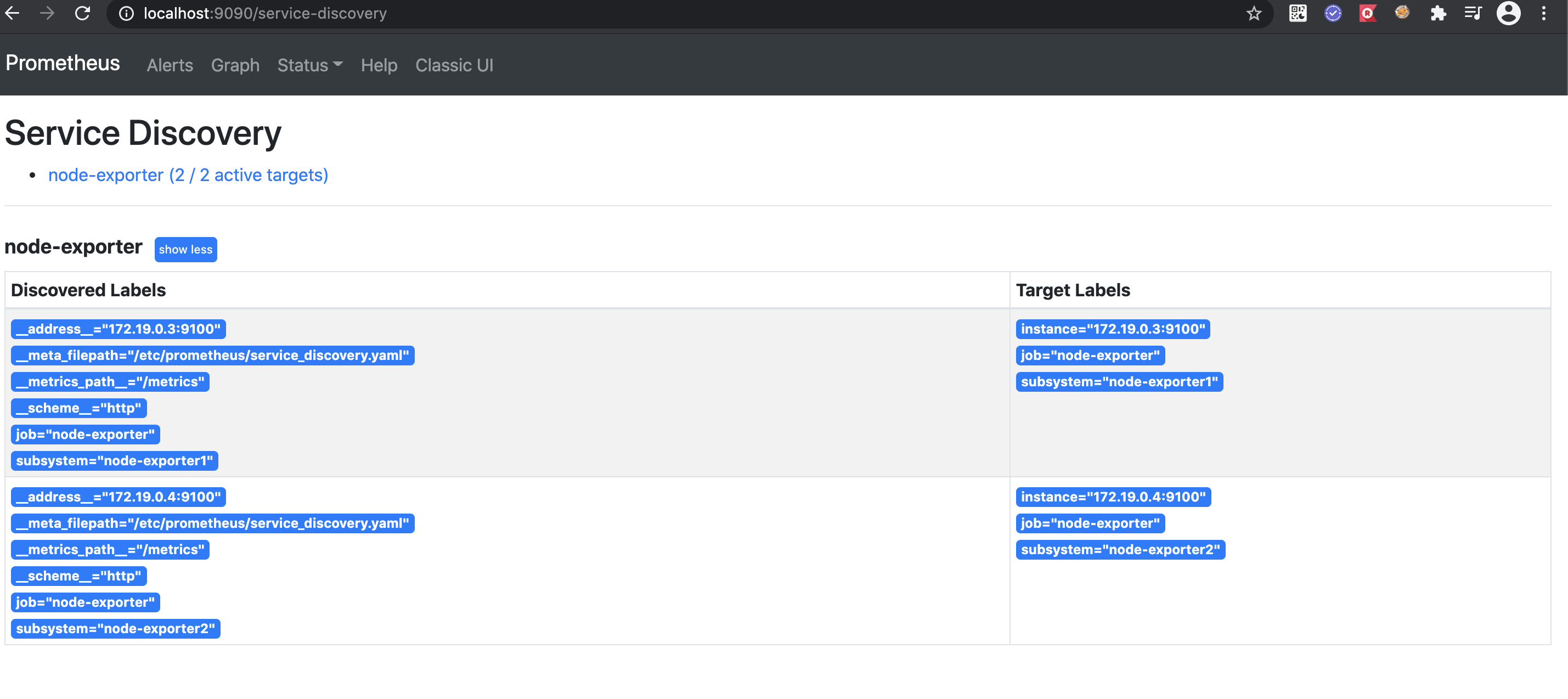Click the purple checkmark extension icon

(x=1333, y=13)
